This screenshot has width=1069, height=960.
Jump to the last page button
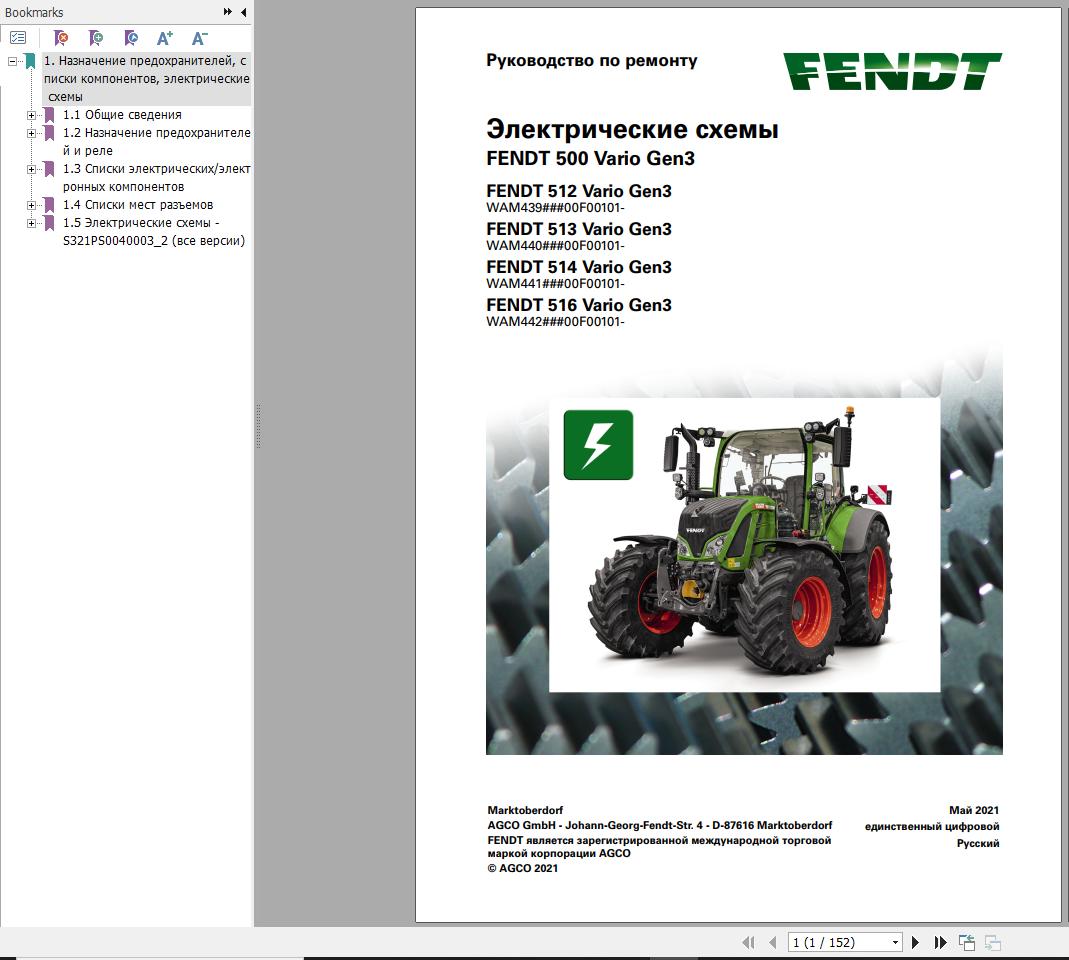coord(940,942)
